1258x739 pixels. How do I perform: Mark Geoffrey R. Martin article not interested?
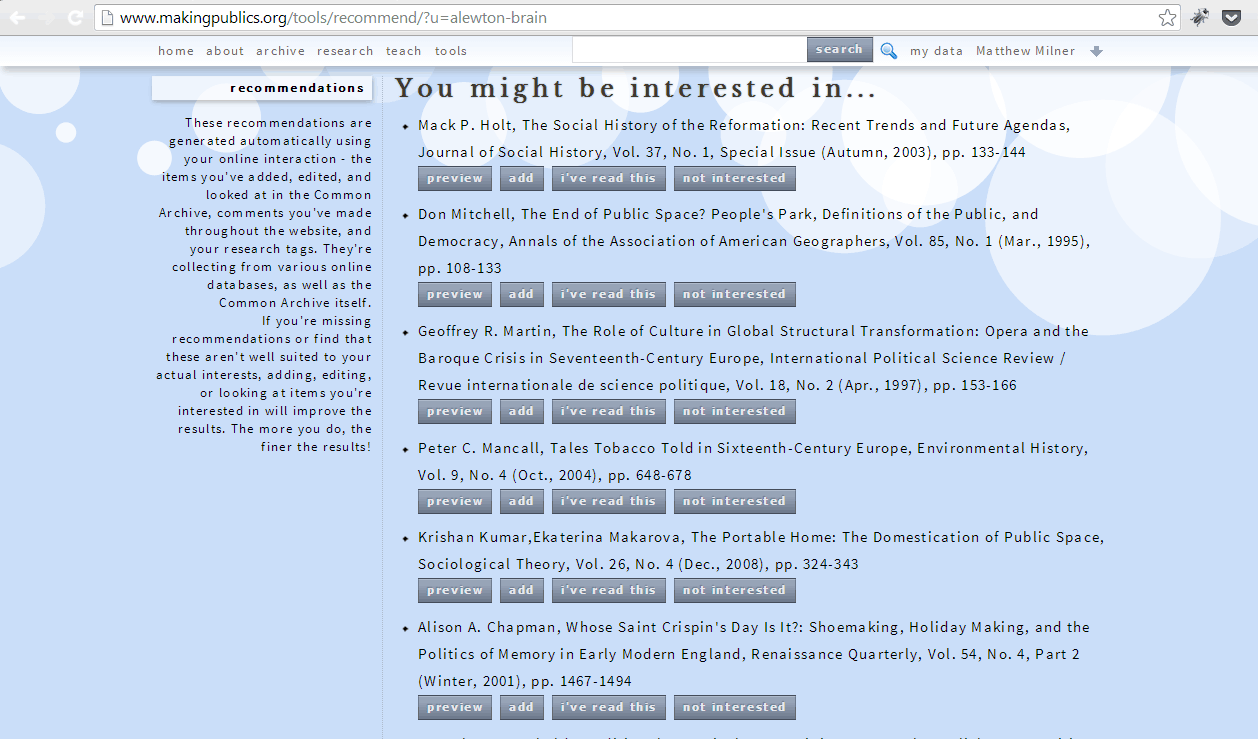735,411
